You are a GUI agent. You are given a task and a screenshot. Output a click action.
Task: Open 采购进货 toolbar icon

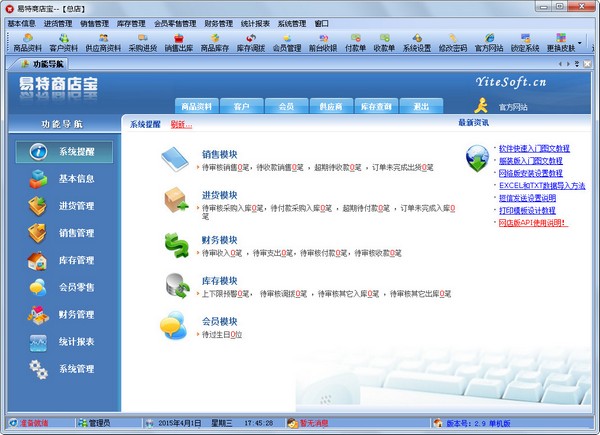point(143,43)
